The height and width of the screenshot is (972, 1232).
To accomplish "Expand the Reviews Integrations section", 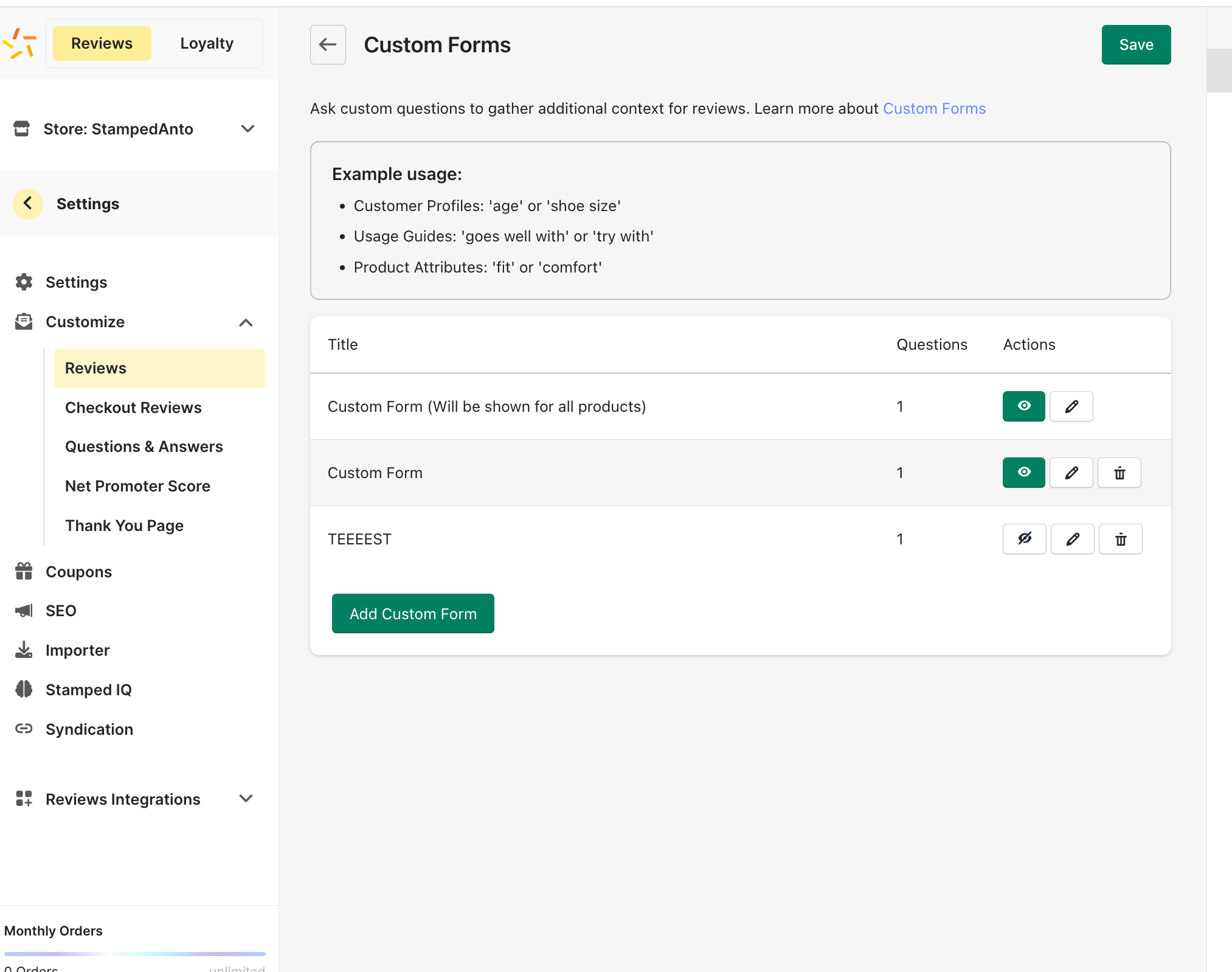I will [x=246, y=799].
